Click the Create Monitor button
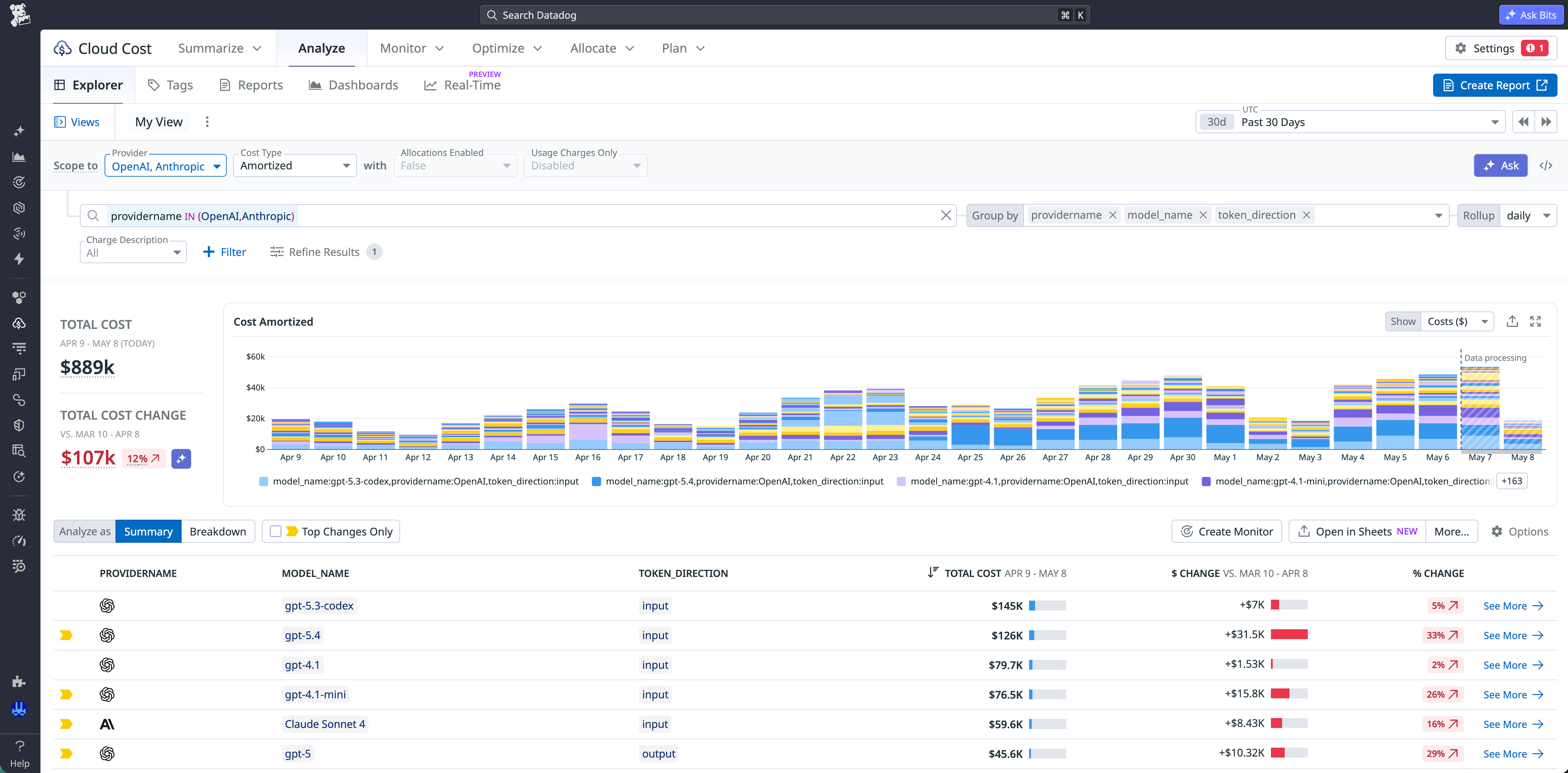 pos(1227,531)
